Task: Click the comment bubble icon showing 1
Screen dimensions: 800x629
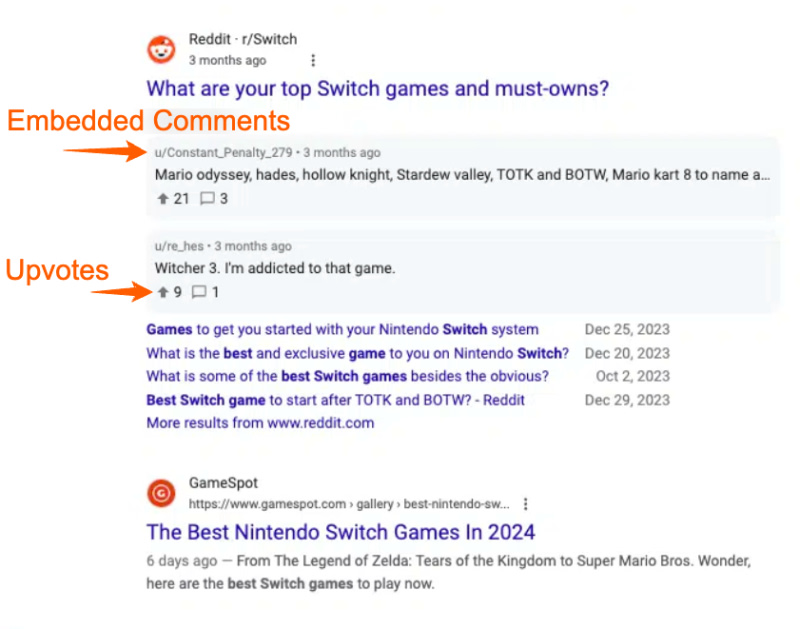Action: tap(199, 292)
